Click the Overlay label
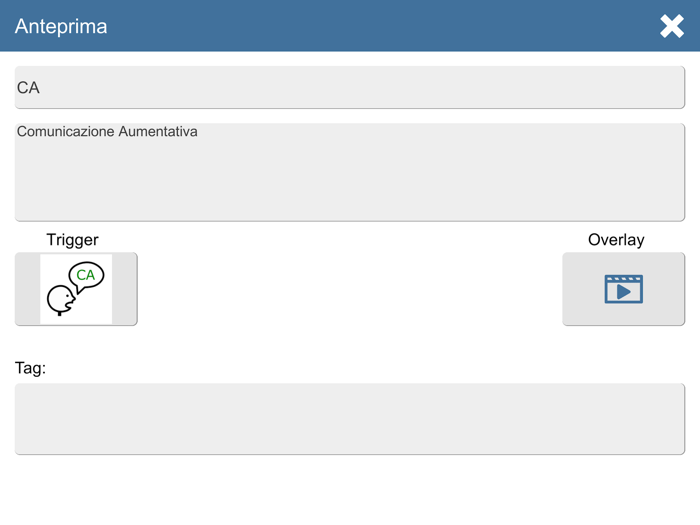The image size is (700, 525). click(x=616, y=240)
